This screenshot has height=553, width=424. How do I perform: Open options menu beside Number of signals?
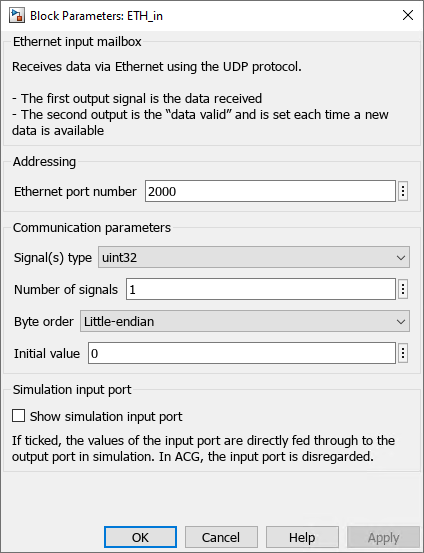403,289
